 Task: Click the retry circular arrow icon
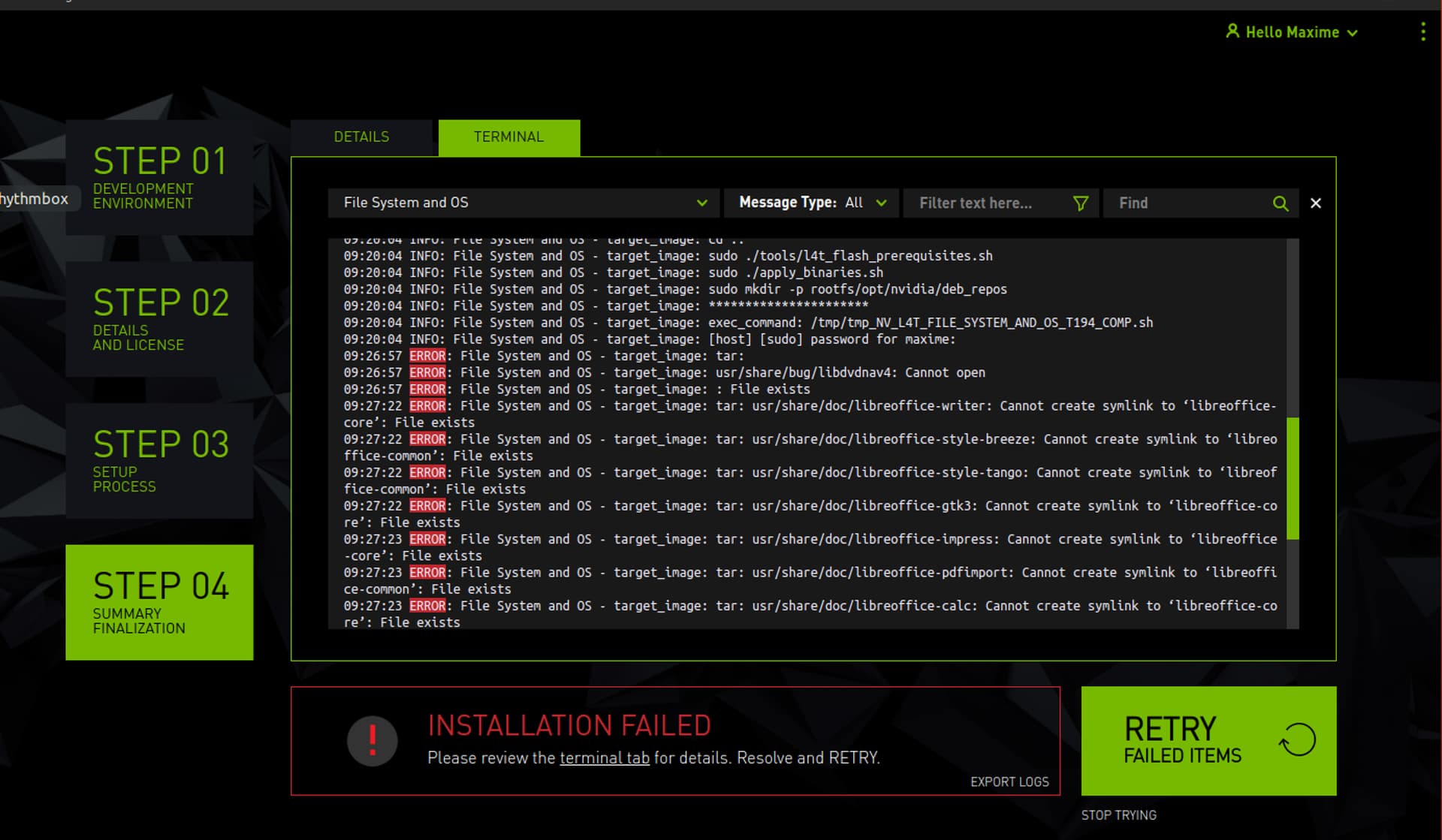[1297, 740]
